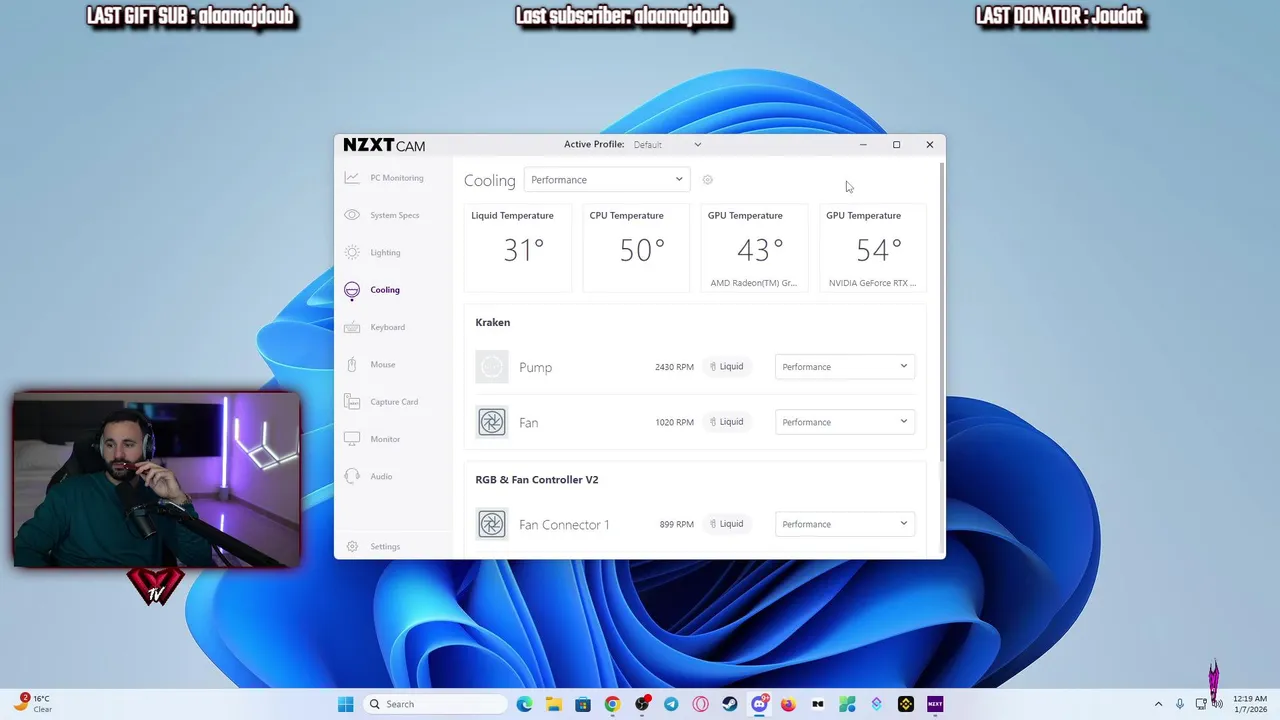Click the Kraken Fan Liquid source chip
The height and width of the screenshot is (720, 1280).
727,422
